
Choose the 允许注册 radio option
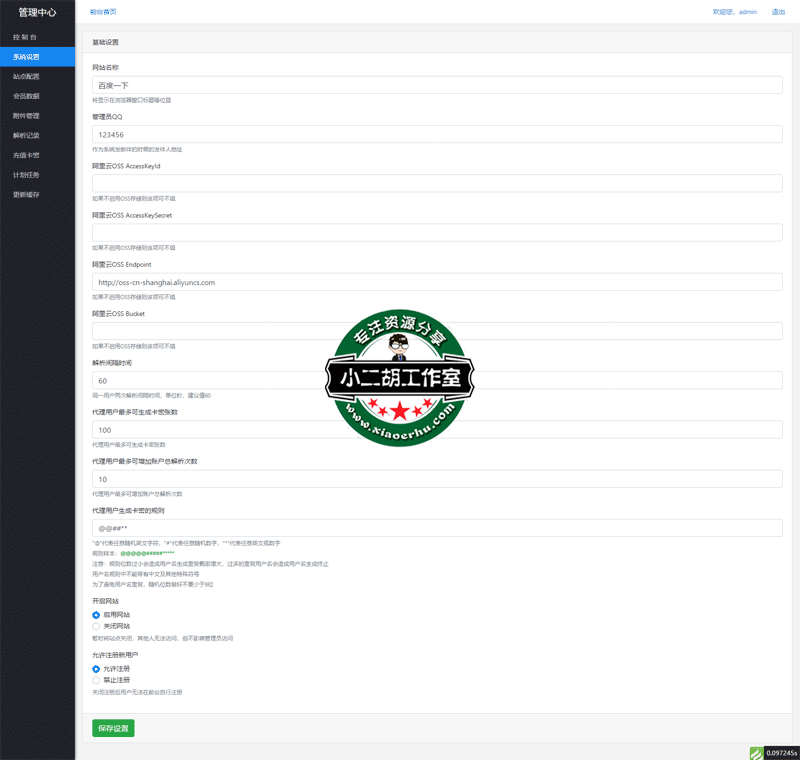click(96, 668)
